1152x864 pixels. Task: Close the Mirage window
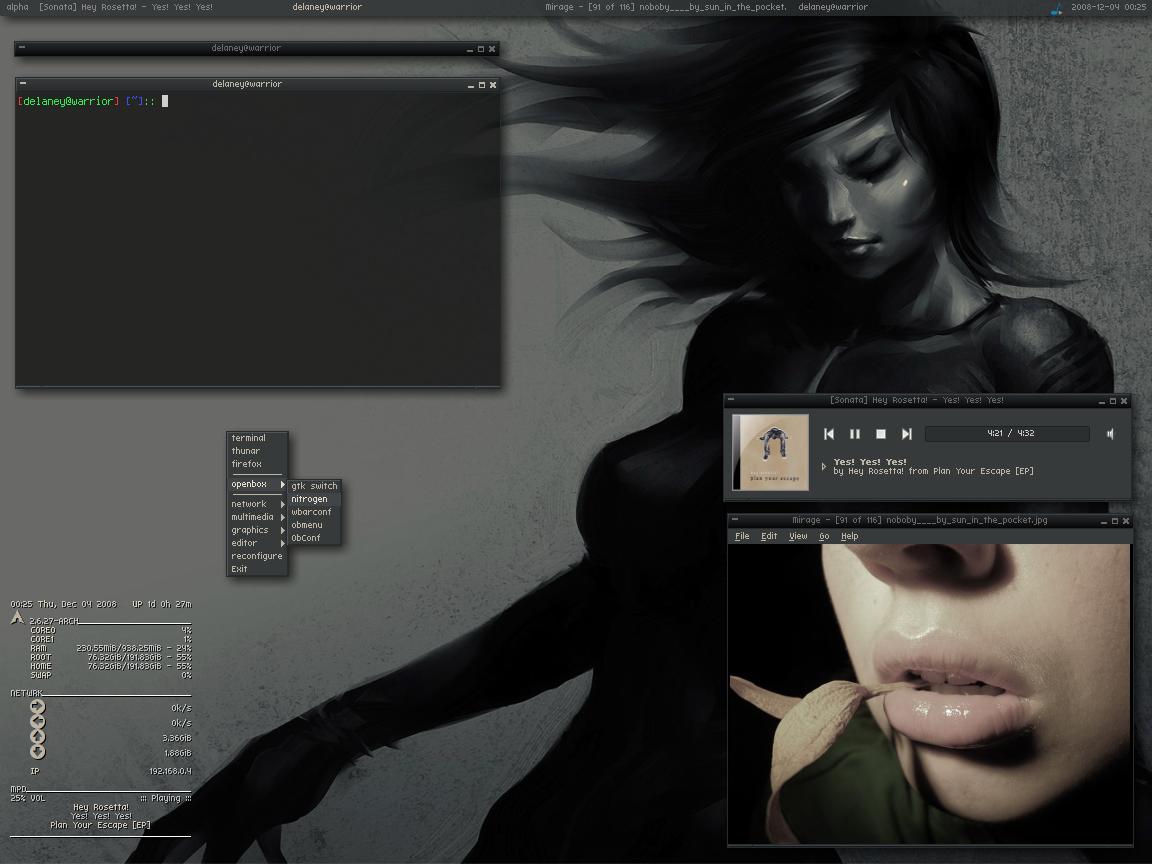[1126, 521]
